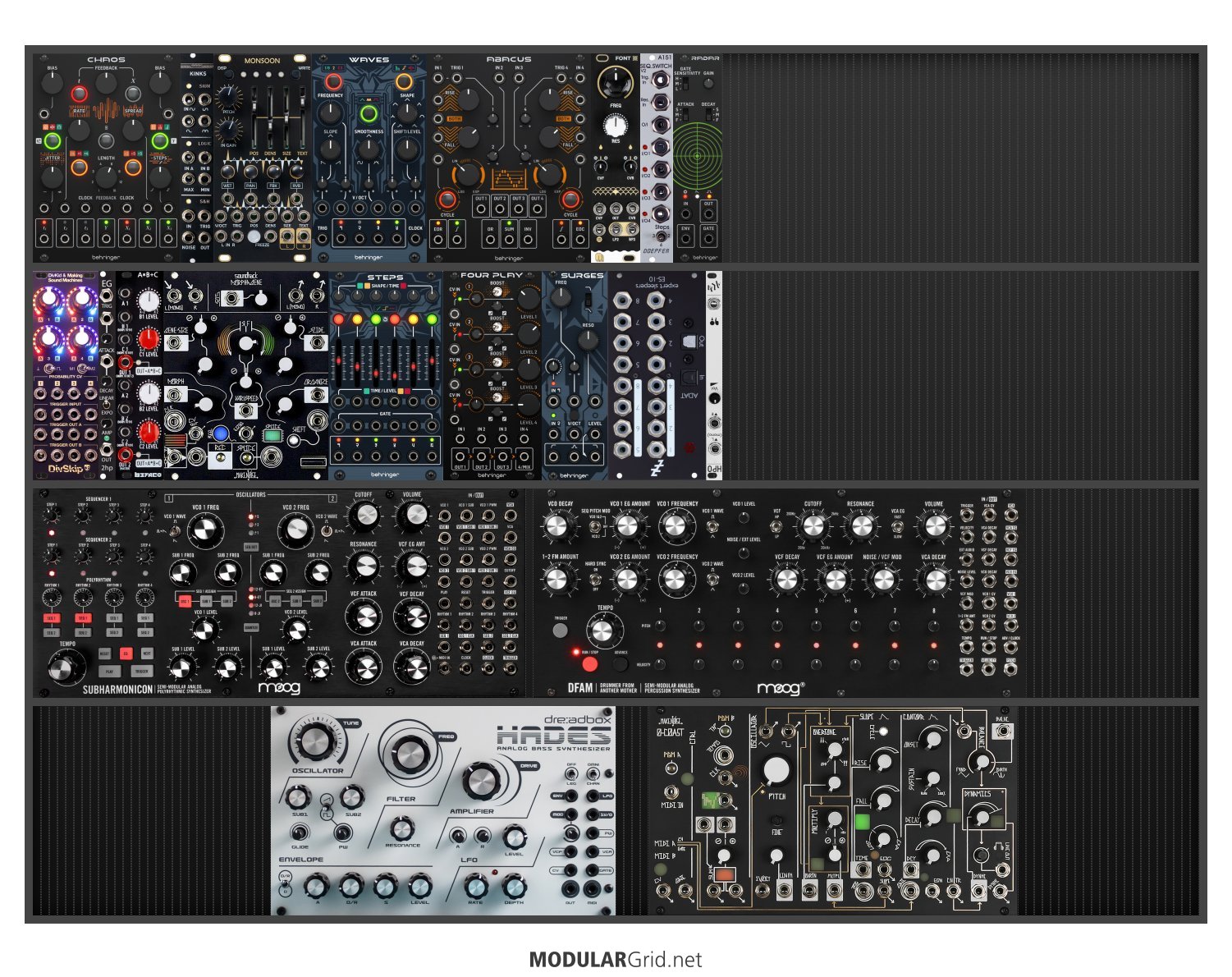This screenshot has width=1232, height=977.
Task: Toggle the Hades OMNI/CHAN switch
Action: [x=592, y=773]
